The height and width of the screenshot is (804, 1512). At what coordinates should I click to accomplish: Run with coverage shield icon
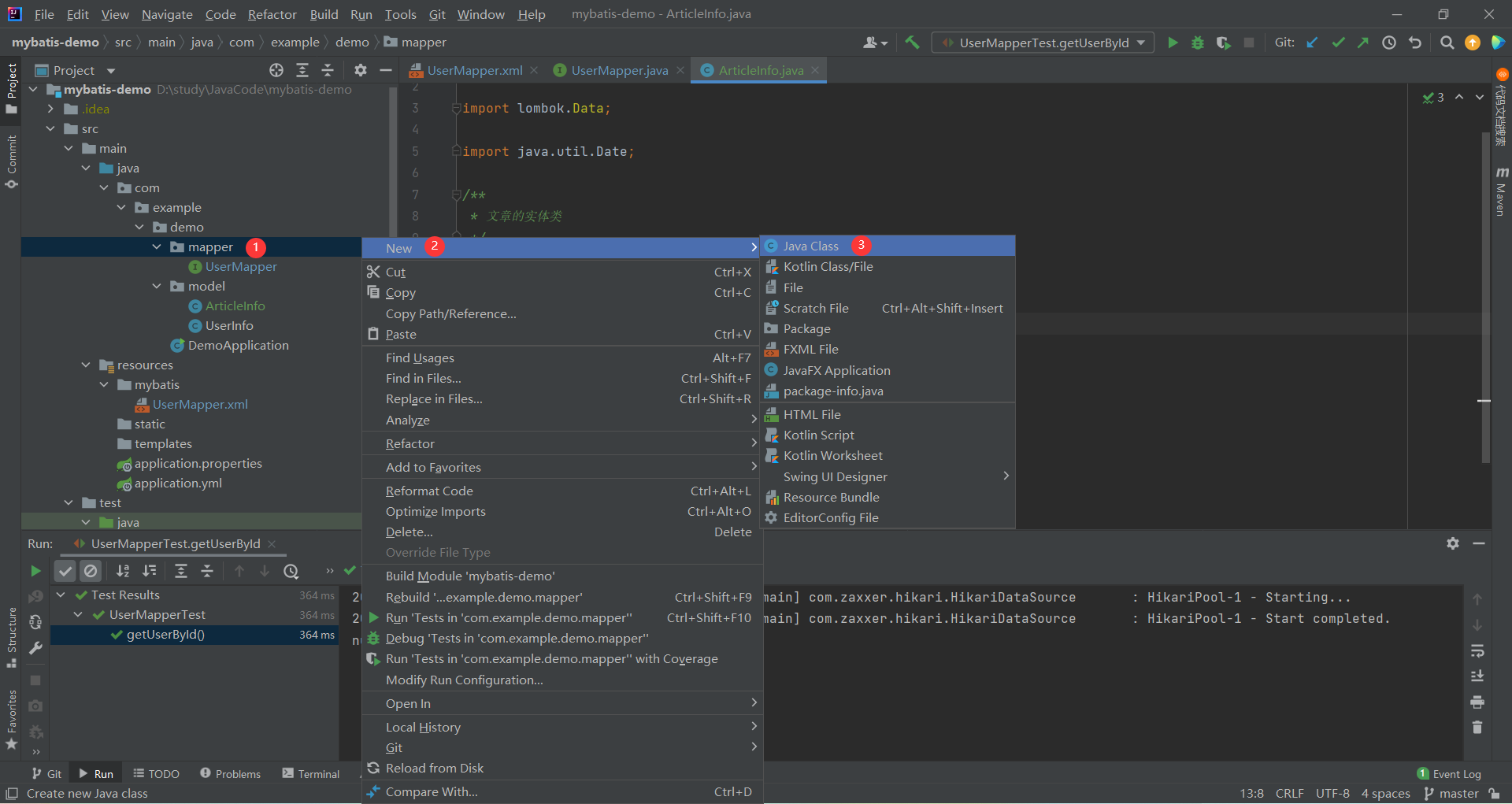point(1223,43)
